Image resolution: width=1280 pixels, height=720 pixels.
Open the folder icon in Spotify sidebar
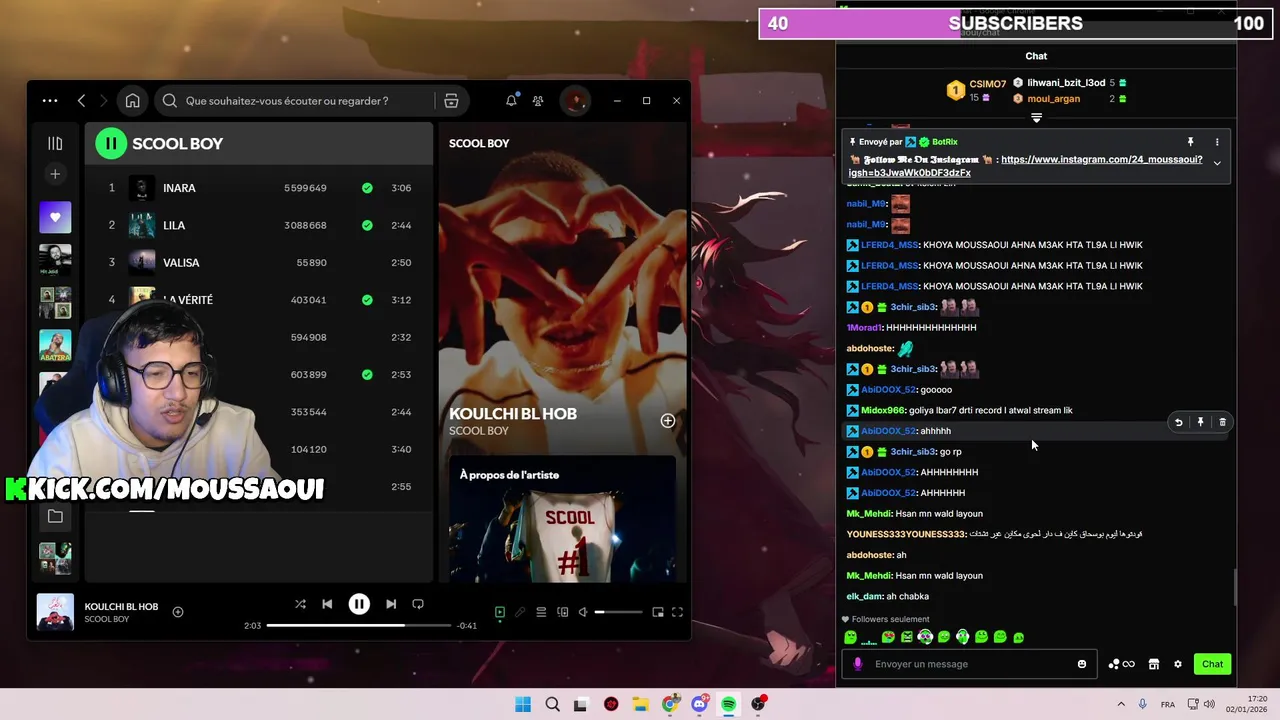coord(55,516)
